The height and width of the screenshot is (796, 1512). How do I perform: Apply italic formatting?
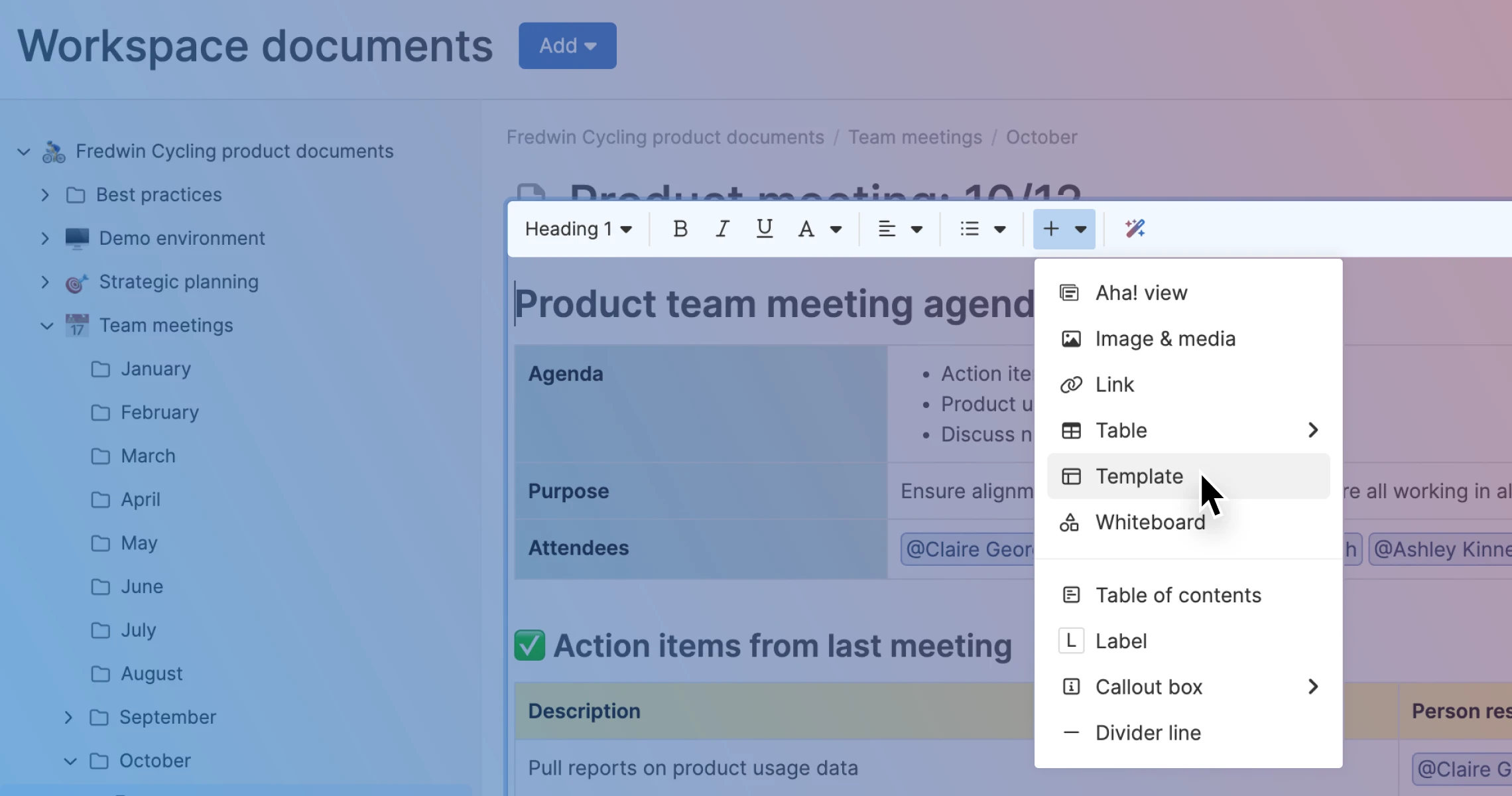722,229
